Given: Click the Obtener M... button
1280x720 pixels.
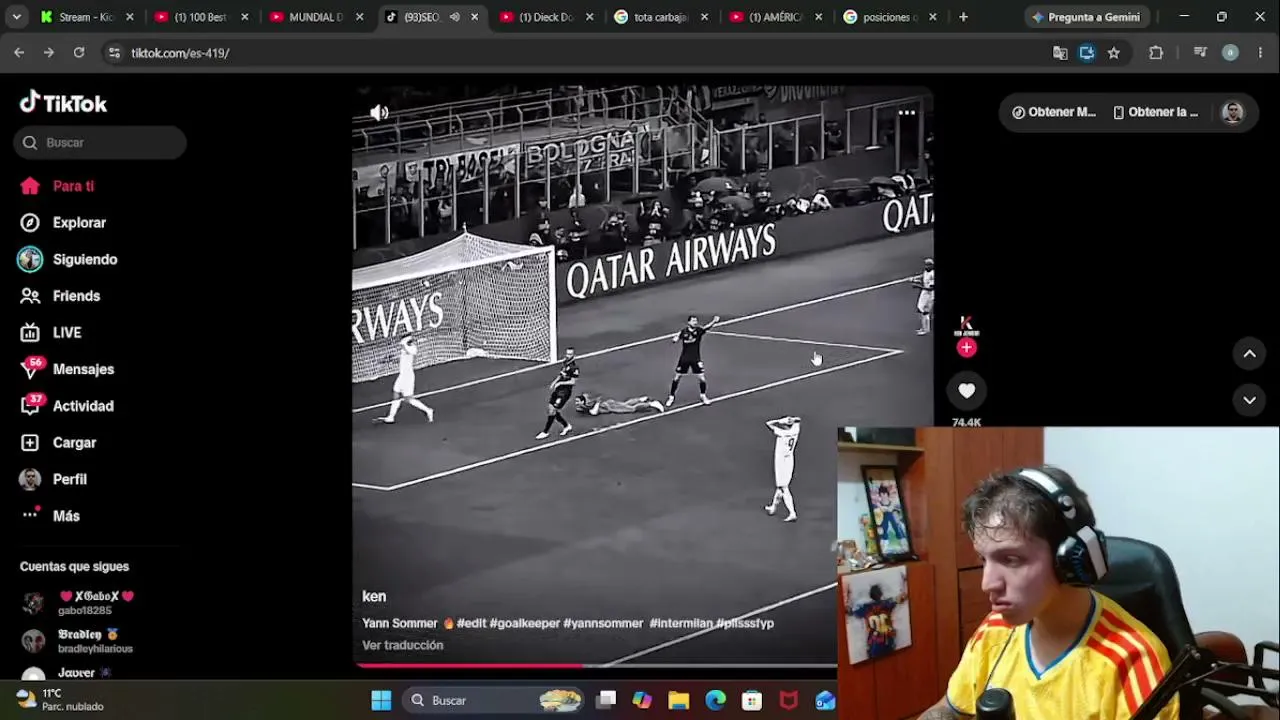Looking at the screenshot, I should click(x=1054, y=112).
